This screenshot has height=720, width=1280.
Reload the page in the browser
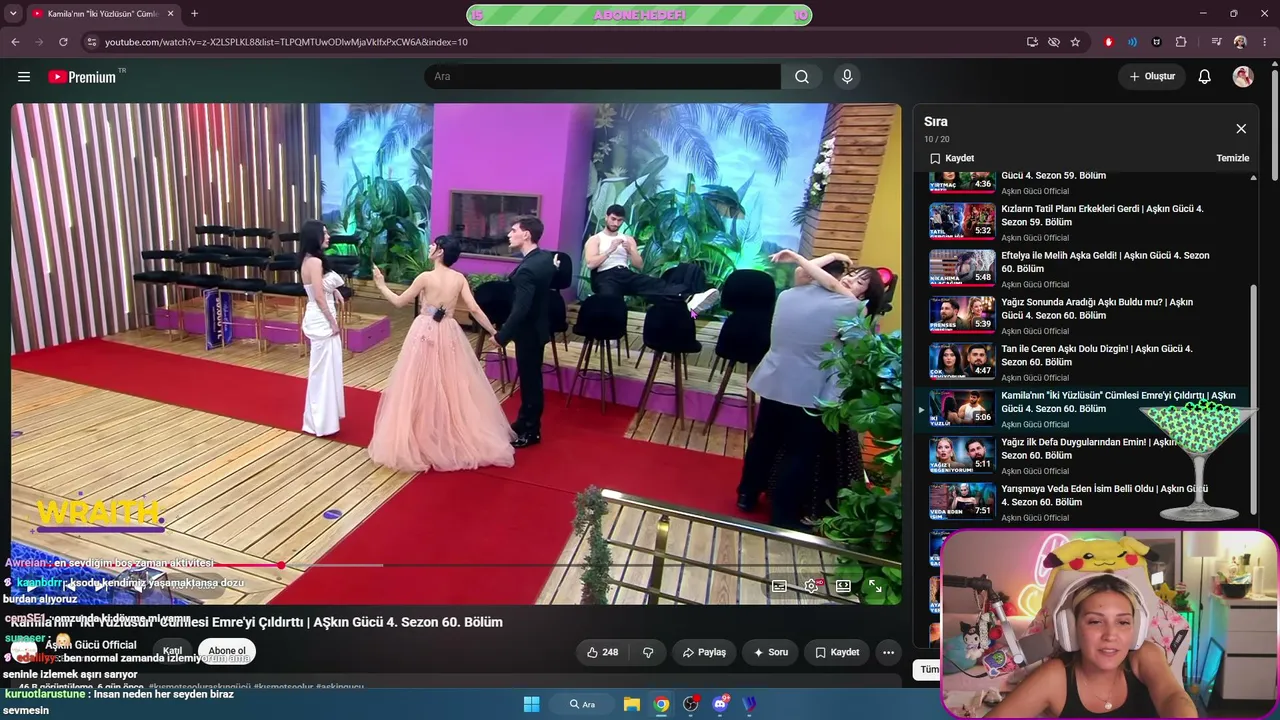[63, 42]
